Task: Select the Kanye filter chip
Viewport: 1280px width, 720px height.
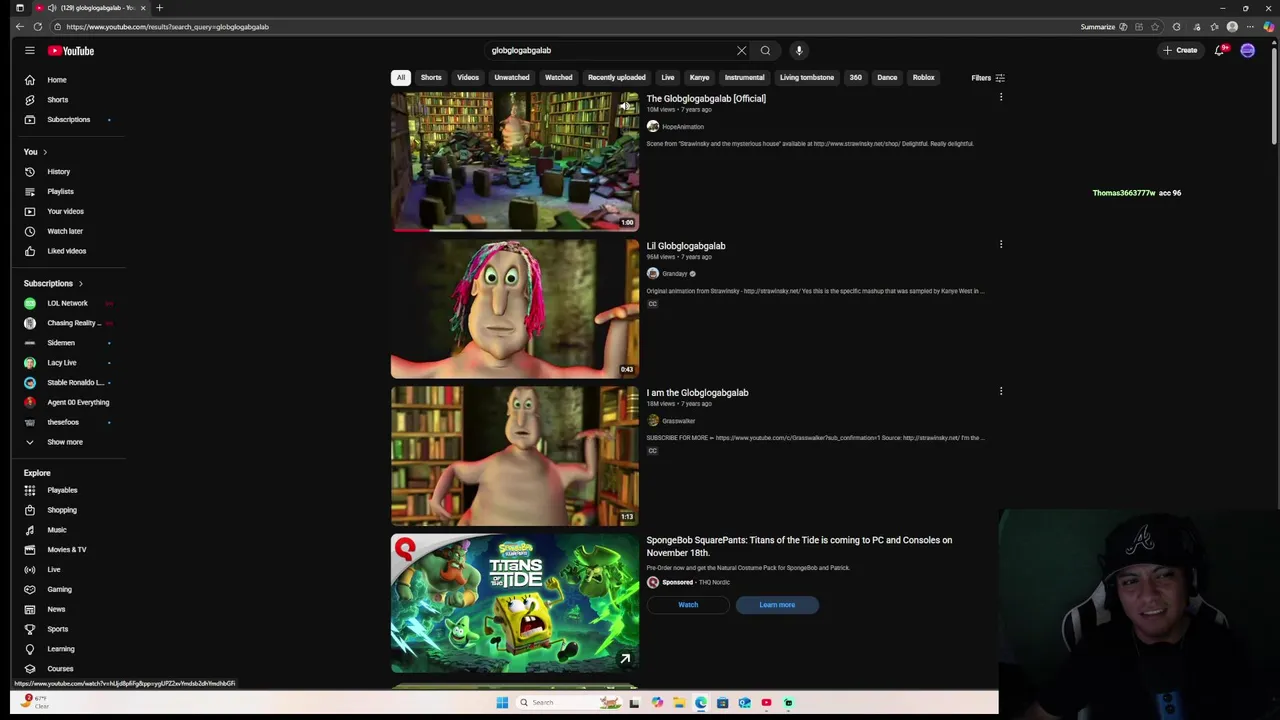Action: tap(699, 77)
